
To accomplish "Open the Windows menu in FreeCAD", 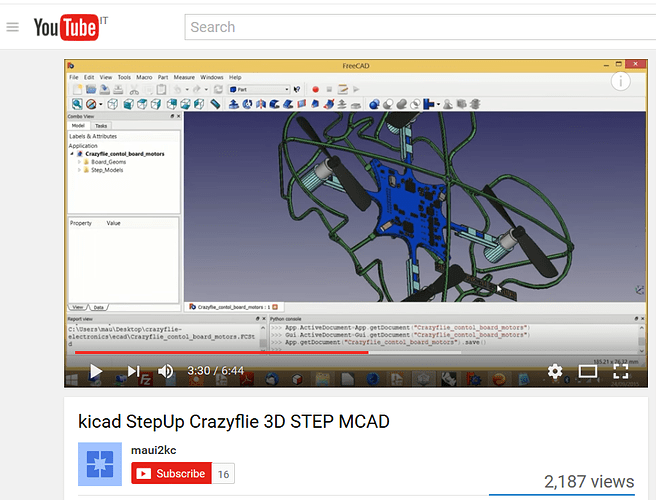I will (x=212, y=77).
